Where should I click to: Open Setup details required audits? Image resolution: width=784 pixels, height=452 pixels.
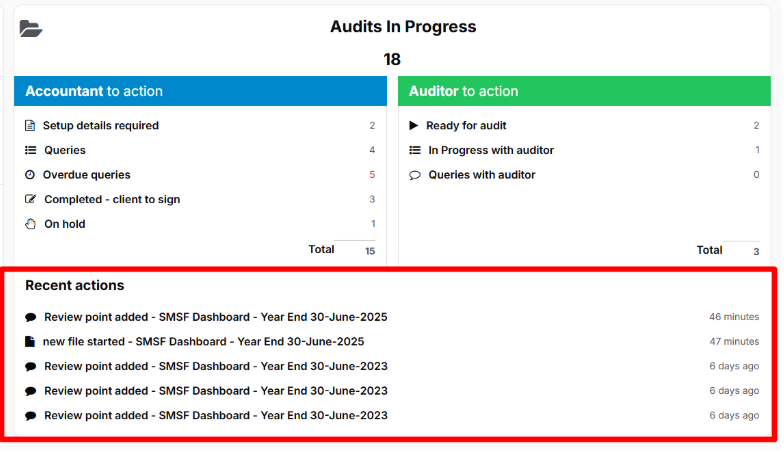[x=101, y=126]
